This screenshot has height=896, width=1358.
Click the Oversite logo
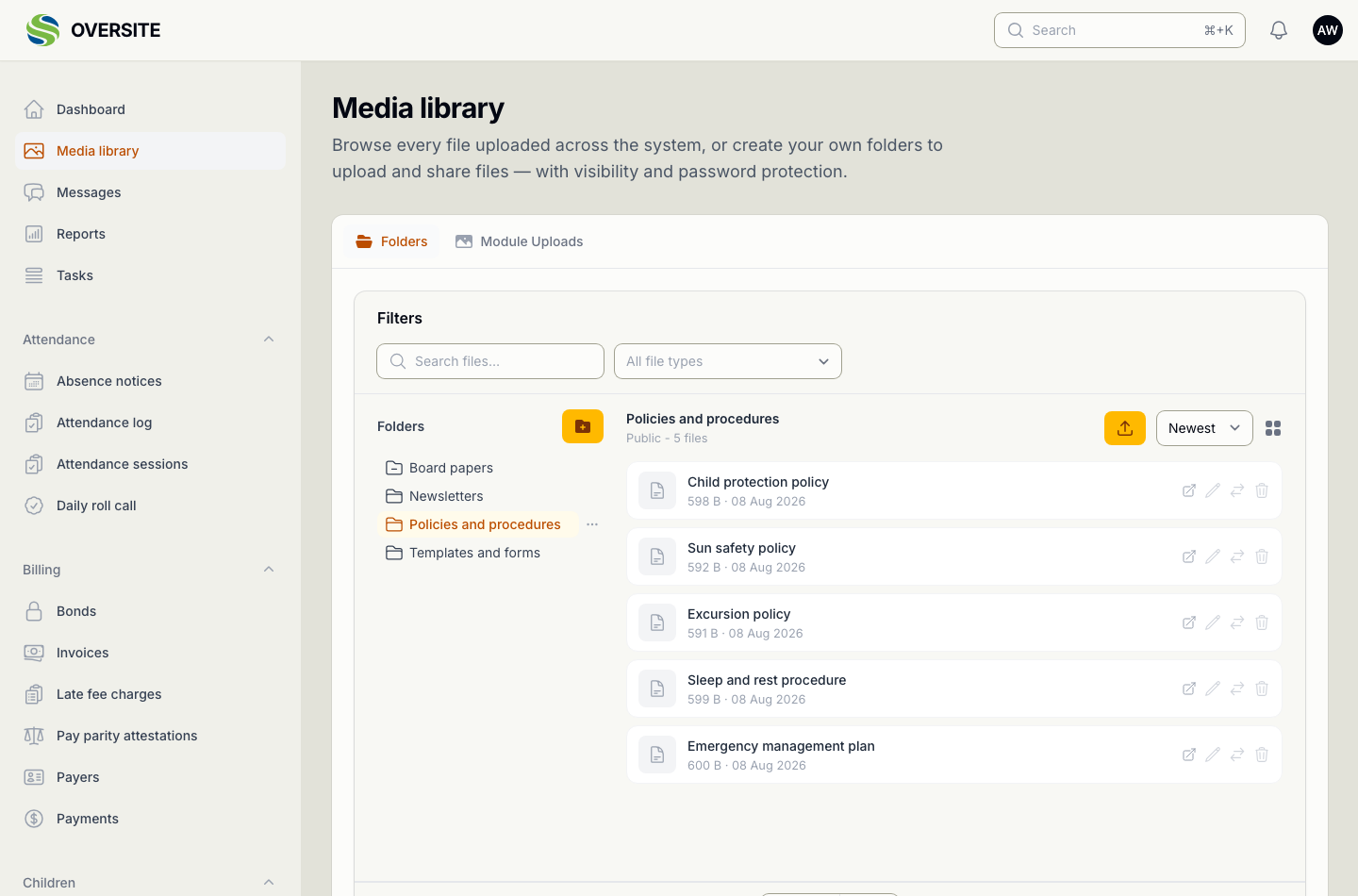[x=93, y=30]
